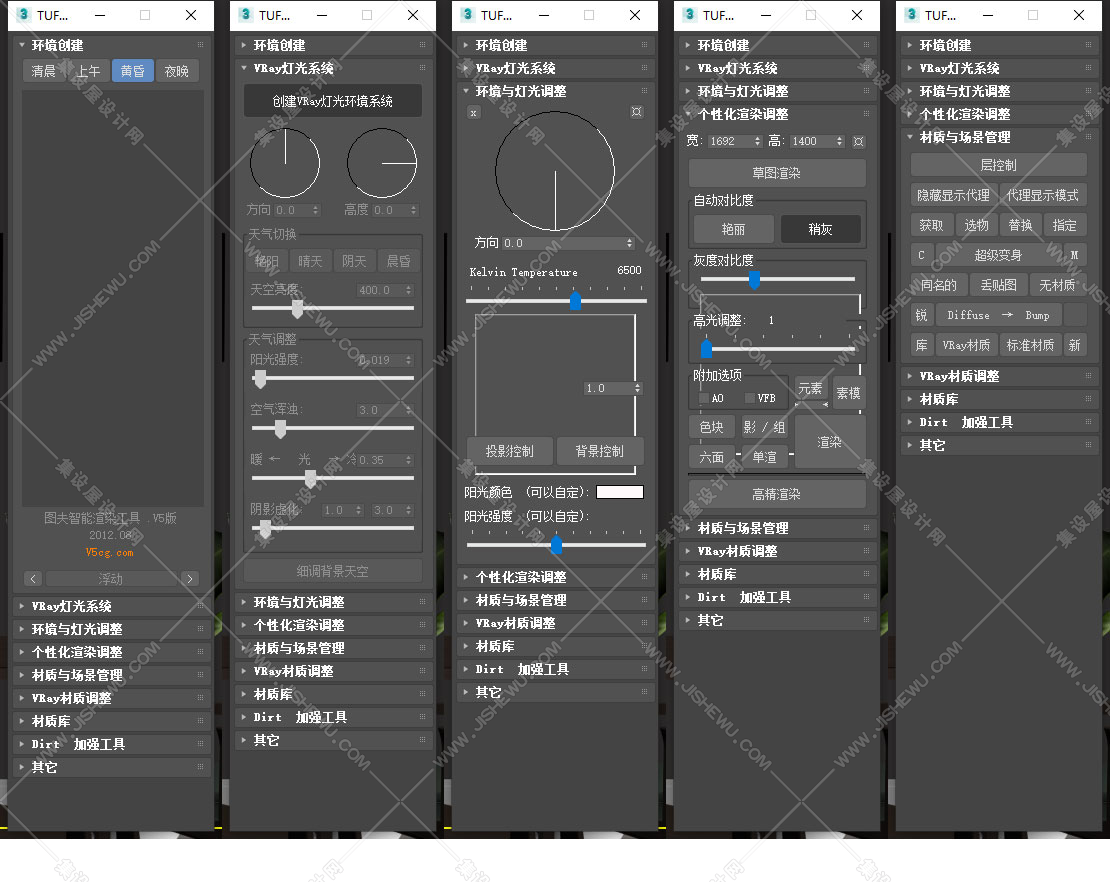Click the 高精渲染 button
The image size is (1110, 882).
click(777, 494)
